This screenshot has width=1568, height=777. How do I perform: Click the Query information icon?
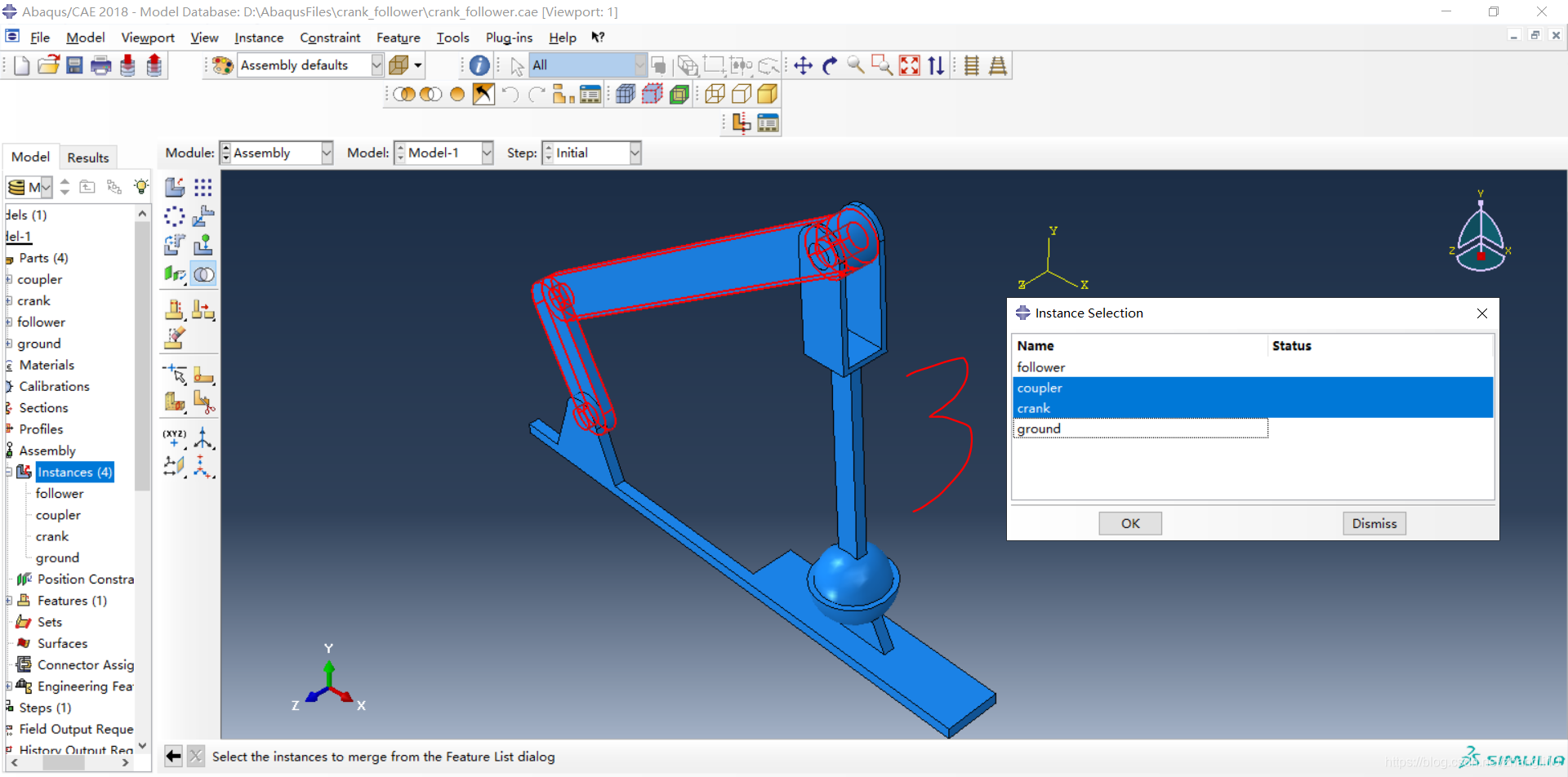tap(479, 65)
